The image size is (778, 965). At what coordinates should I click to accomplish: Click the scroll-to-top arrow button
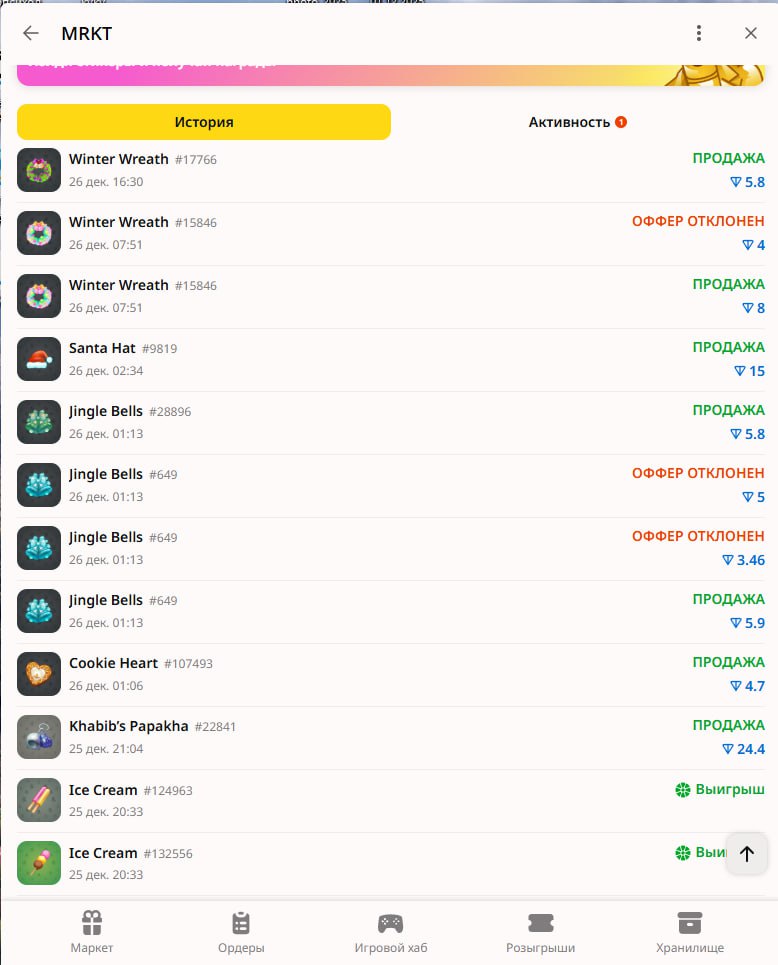[x=747, y=854]
